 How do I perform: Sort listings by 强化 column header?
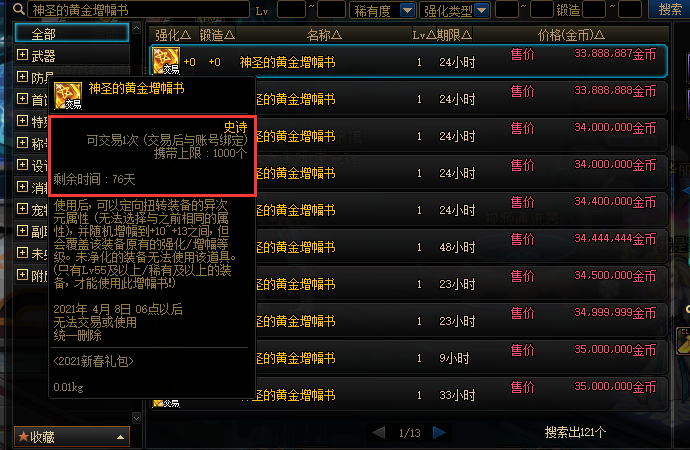pos(173,35)
